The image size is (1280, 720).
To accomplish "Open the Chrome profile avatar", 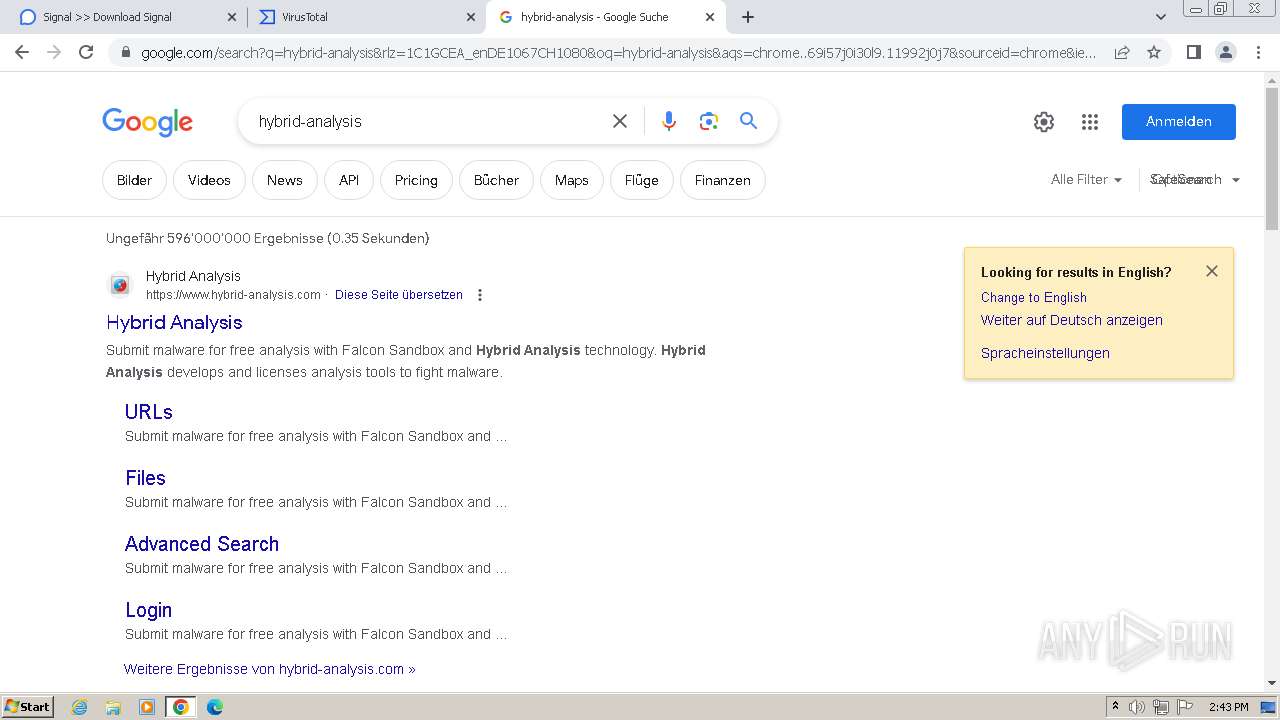I will tap(1225, 52).
